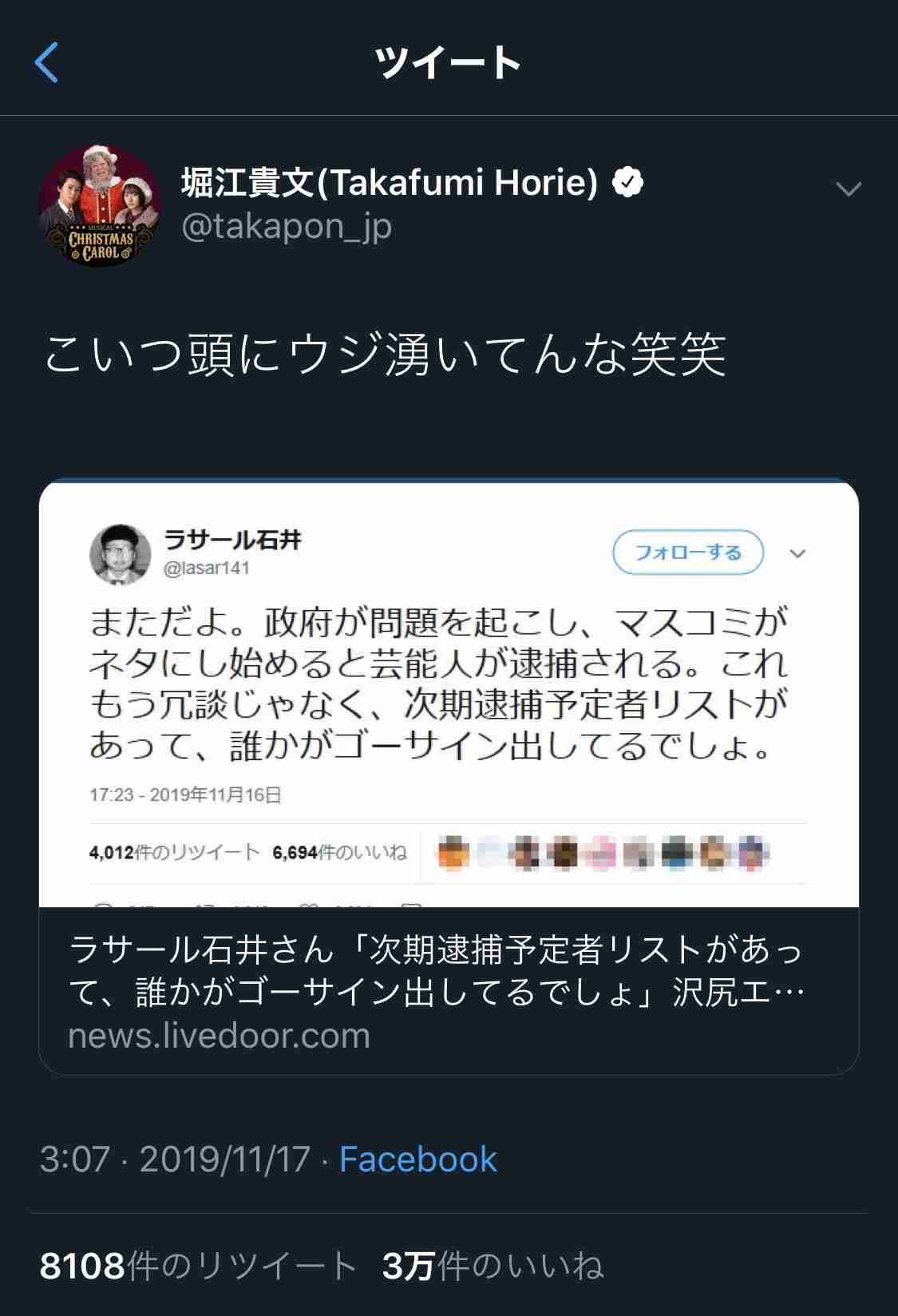This screenshot has height=1316, width=898.
Task: Expand the chevron beside フォローする
Action: pyautogui.click(x=797, y=553)
